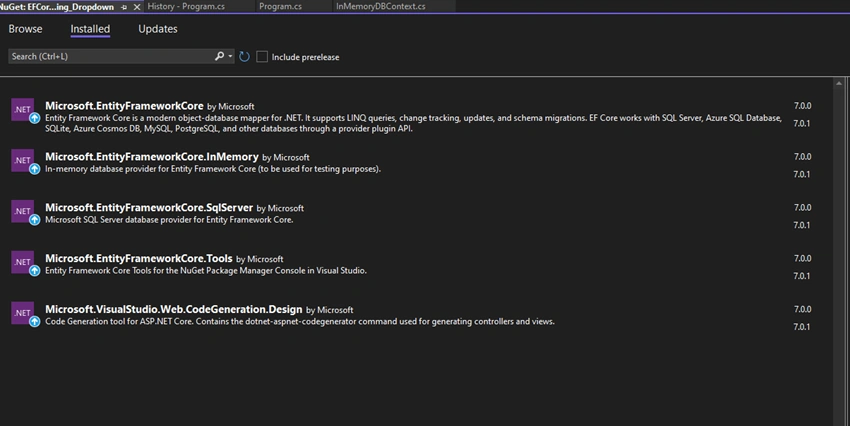The image size is (850, 426).
Task: Click the package list scrollbar up arrow
Action: pos(839,83)
